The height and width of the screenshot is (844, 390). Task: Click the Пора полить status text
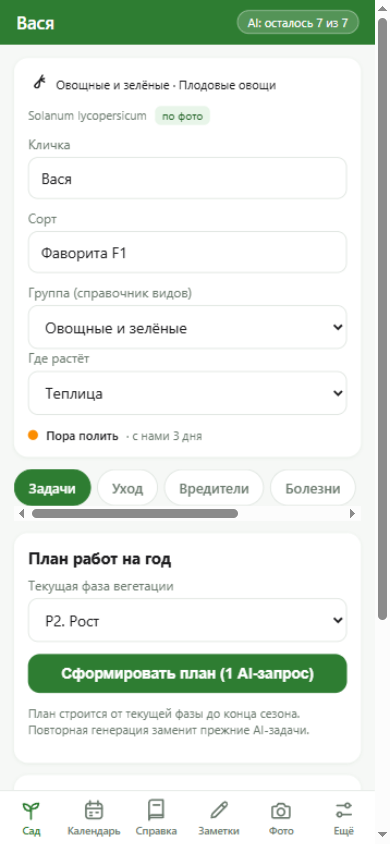point(82,436)
